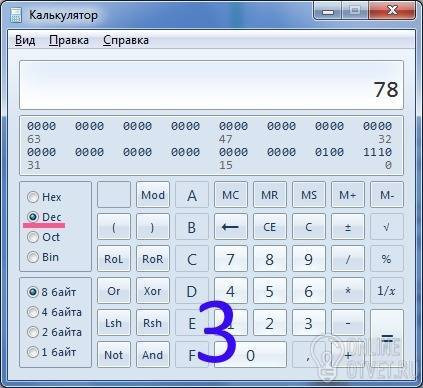
Task: Toggle the 0100 bit group in display
Action: 329,152
